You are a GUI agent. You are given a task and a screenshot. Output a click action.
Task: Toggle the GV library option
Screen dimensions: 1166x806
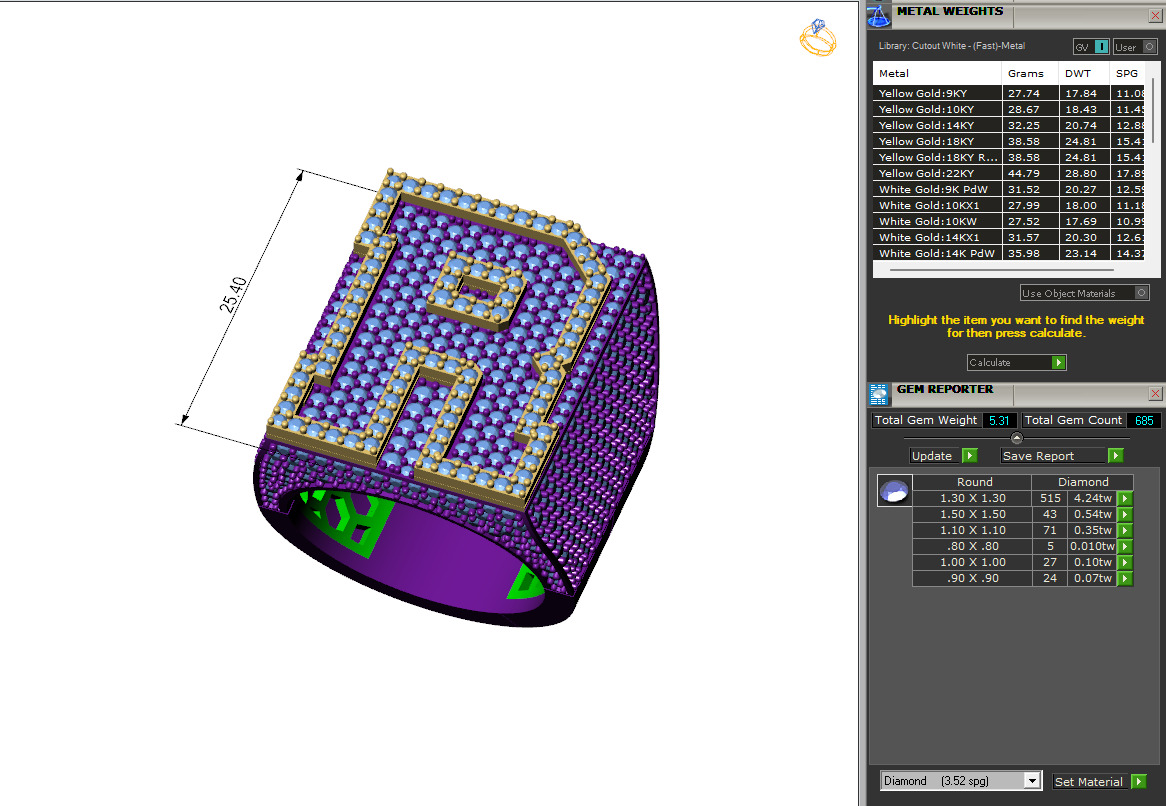pos(1092,47)
